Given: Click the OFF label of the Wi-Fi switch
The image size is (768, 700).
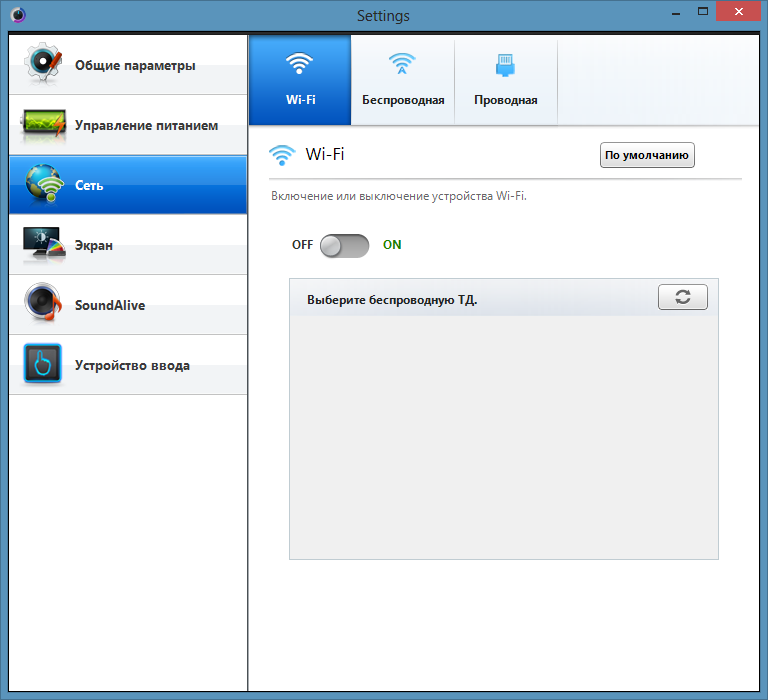Looking at the screenshot, I should click(302, 245).
